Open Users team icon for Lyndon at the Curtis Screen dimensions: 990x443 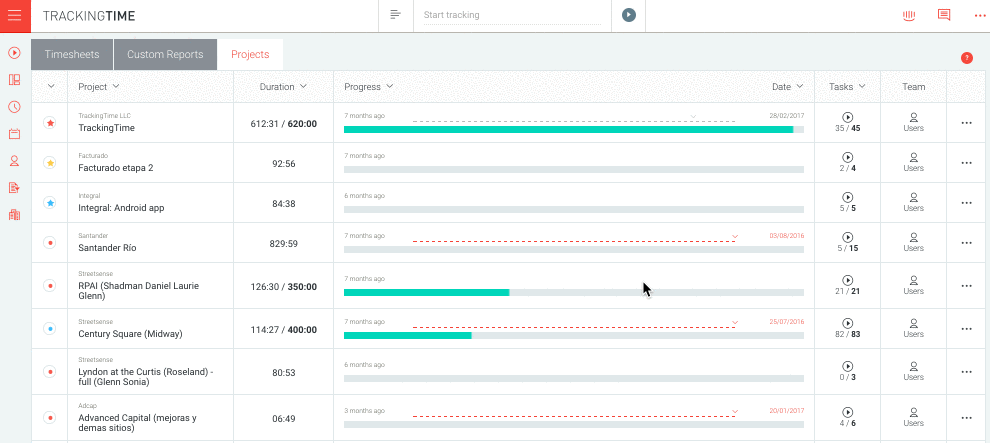914,371
